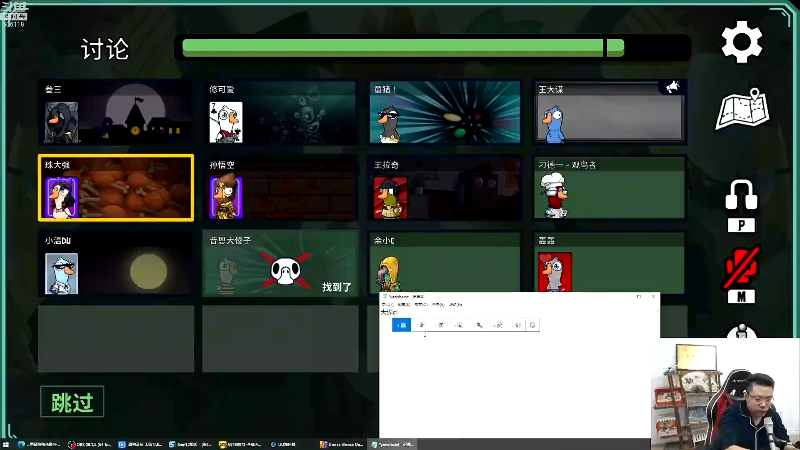Switch to the Notepad taskbar item
800x450 pixels.
(x=392, y=444)
